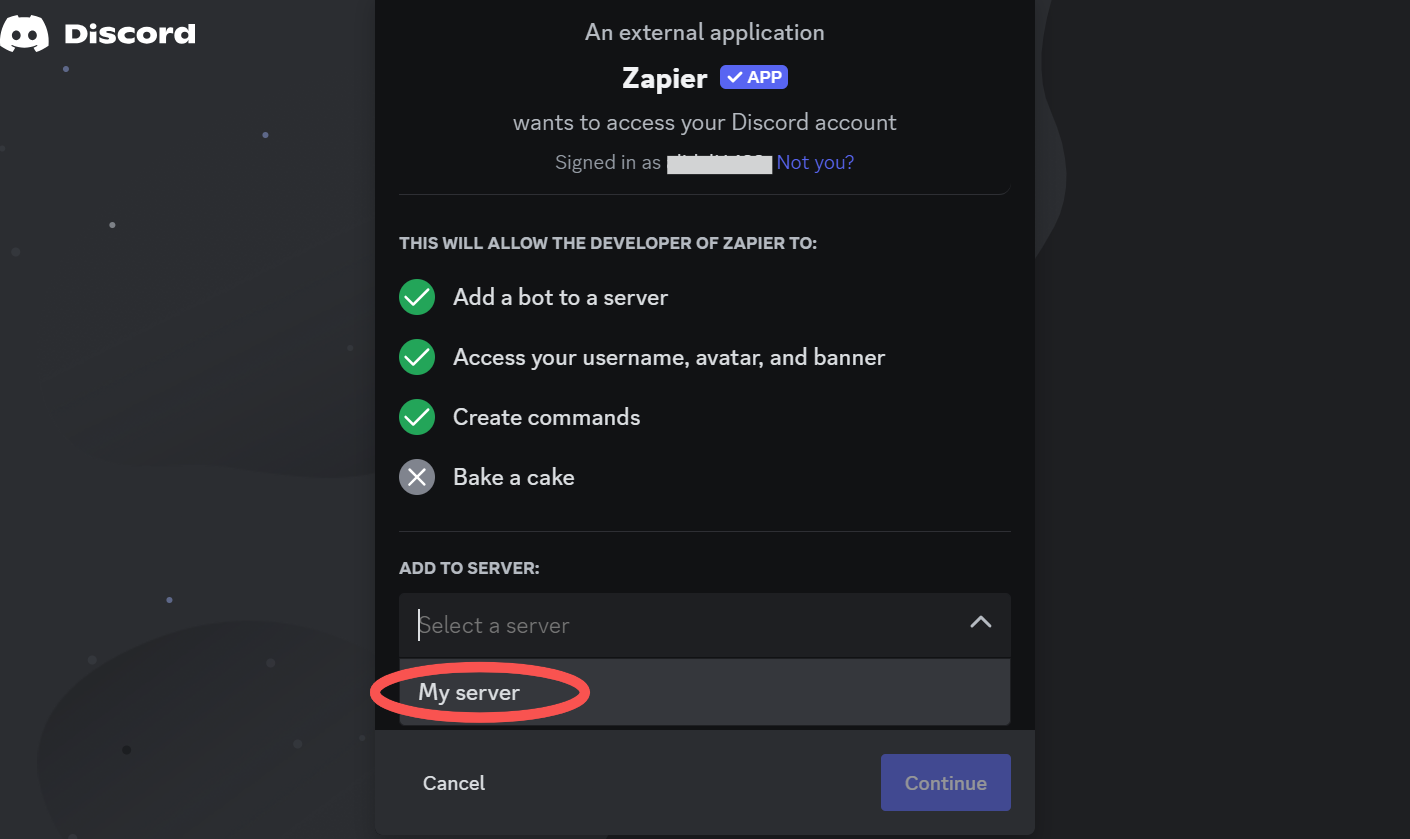The image size is (1410, 839).
Task: Follow the Not you? link
Action: point(815,162)
